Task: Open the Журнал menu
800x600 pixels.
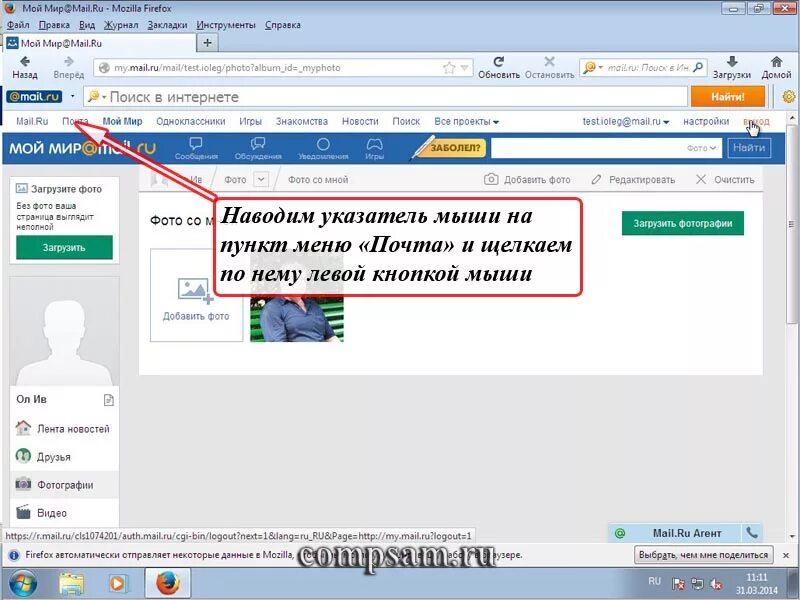Action: coord(121,25)
